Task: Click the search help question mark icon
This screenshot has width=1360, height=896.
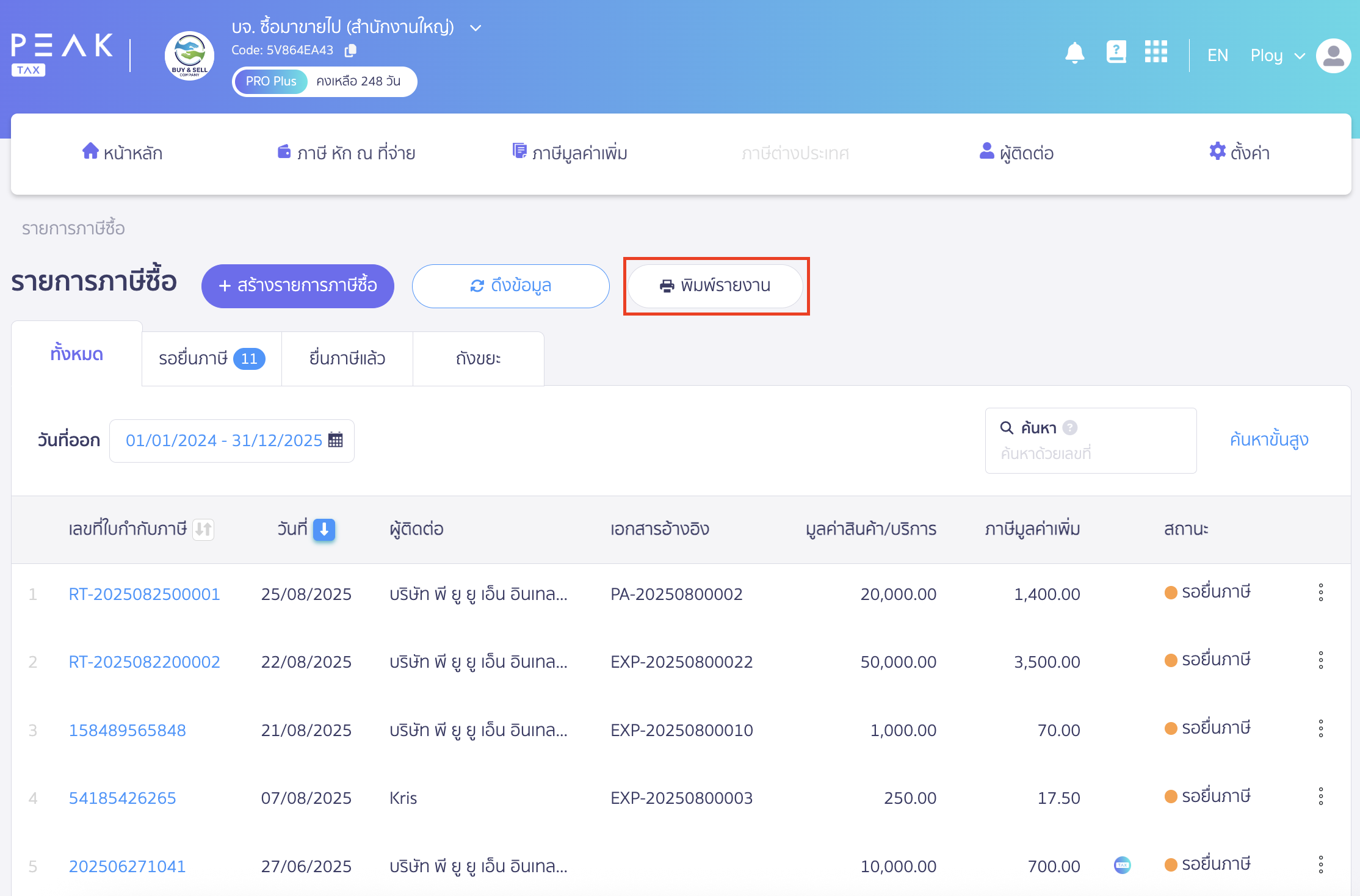Action: [x=1070, y=428]
